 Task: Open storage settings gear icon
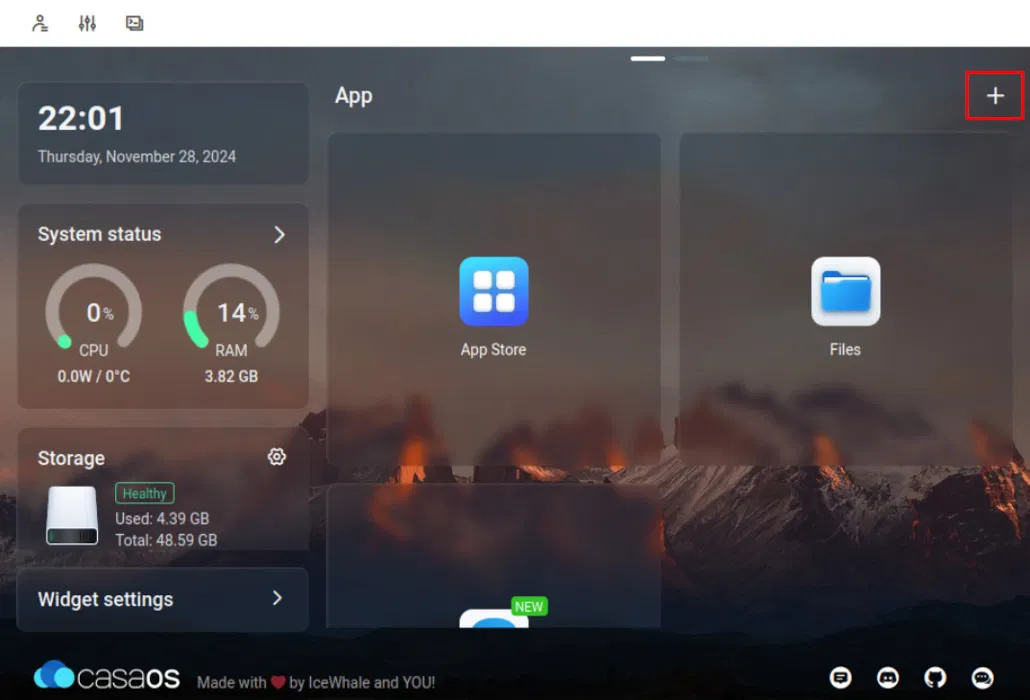click(277, 457)
